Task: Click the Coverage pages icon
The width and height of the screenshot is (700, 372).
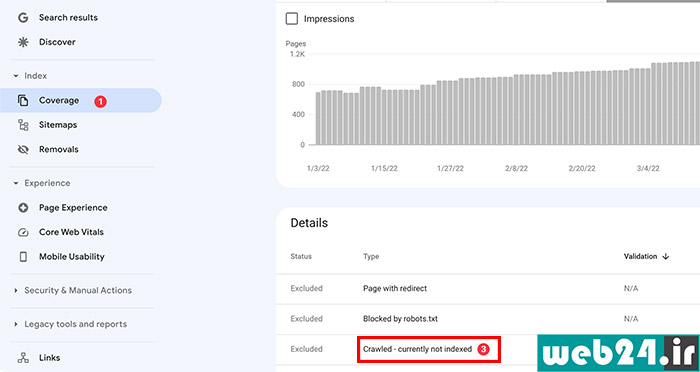Action: coord(23,100)
